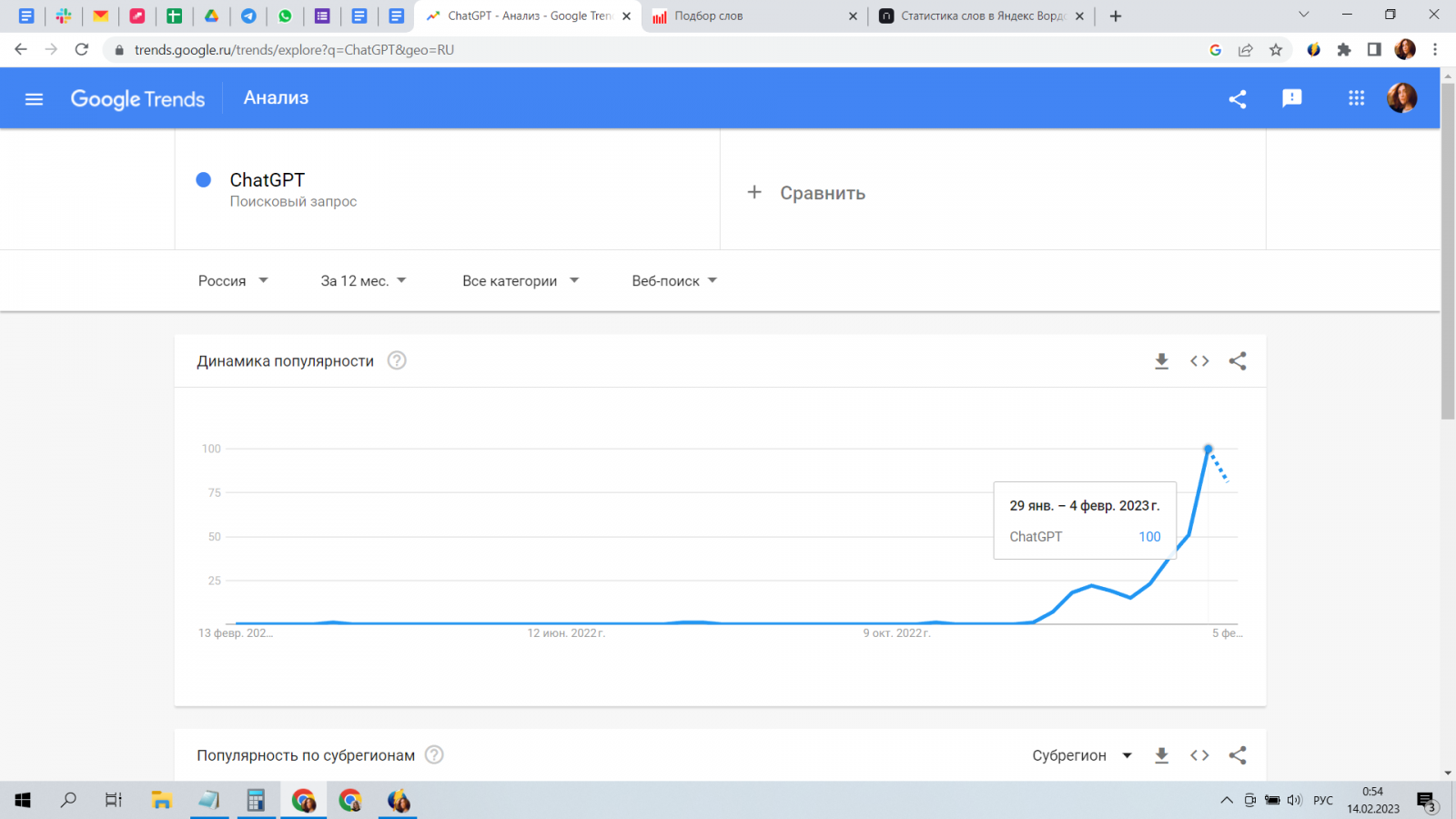Screen dimensions: 1456x819
Task: Click the share page icon in the address bar
Action: point(1246,50)
